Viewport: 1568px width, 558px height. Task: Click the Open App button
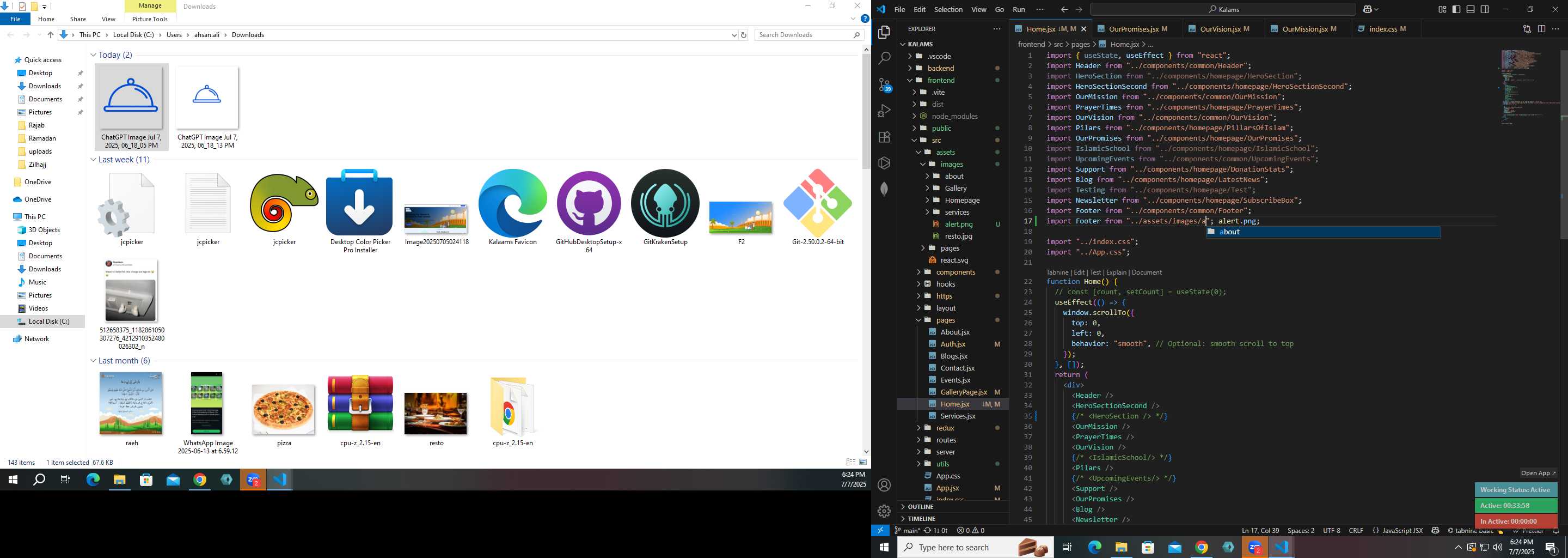[1538, 474]
